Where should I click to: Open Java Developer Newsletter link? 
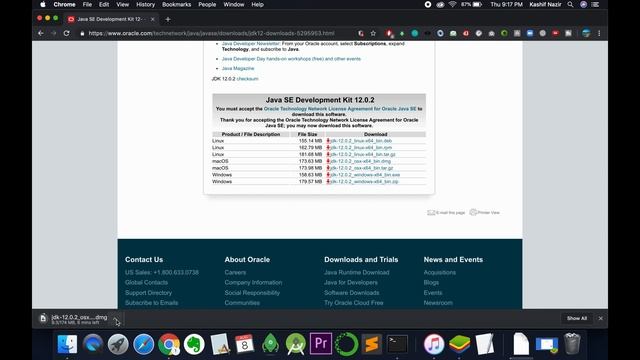pos(251,43)
